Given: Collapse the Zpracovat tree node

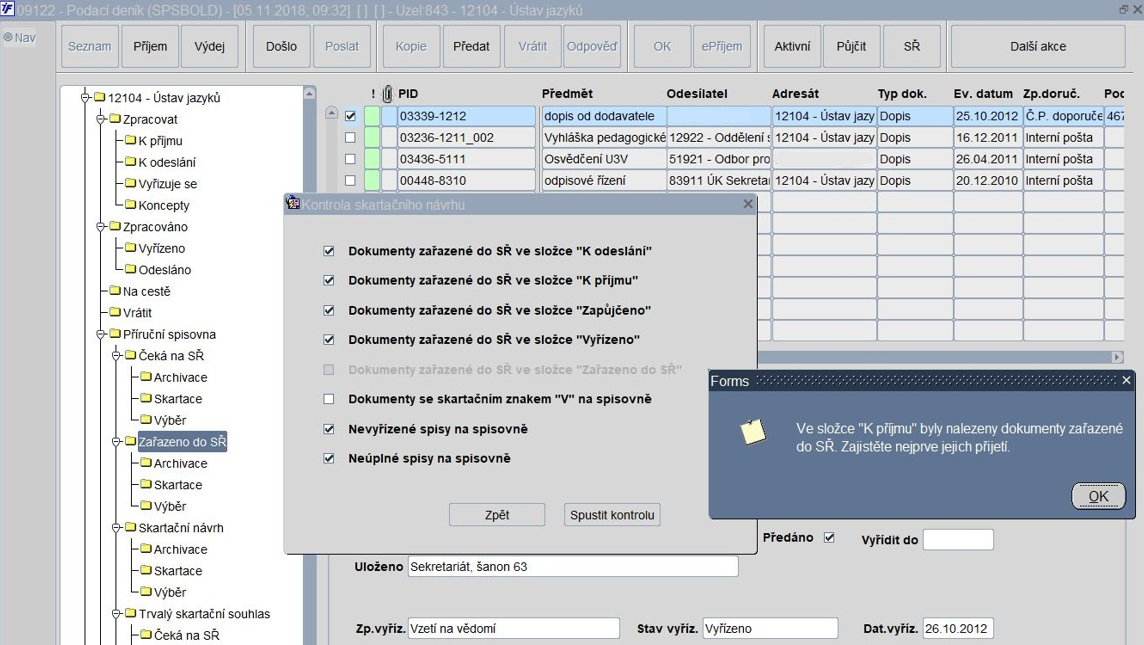Looking at the screenshot, I should (100, 119).
